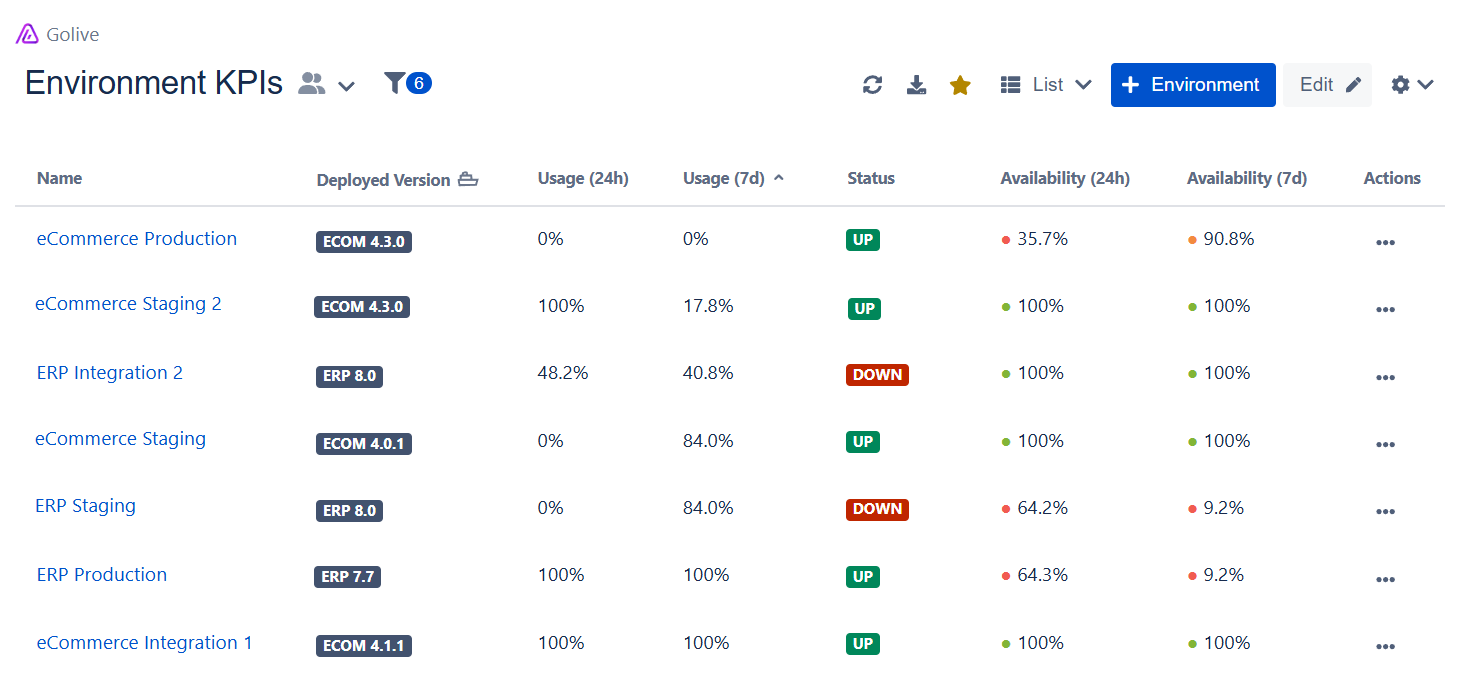Click the ERP 7.7 version tag
Image resolution: width=1457 pixels, height=687 pixels.
coord(348,577)
